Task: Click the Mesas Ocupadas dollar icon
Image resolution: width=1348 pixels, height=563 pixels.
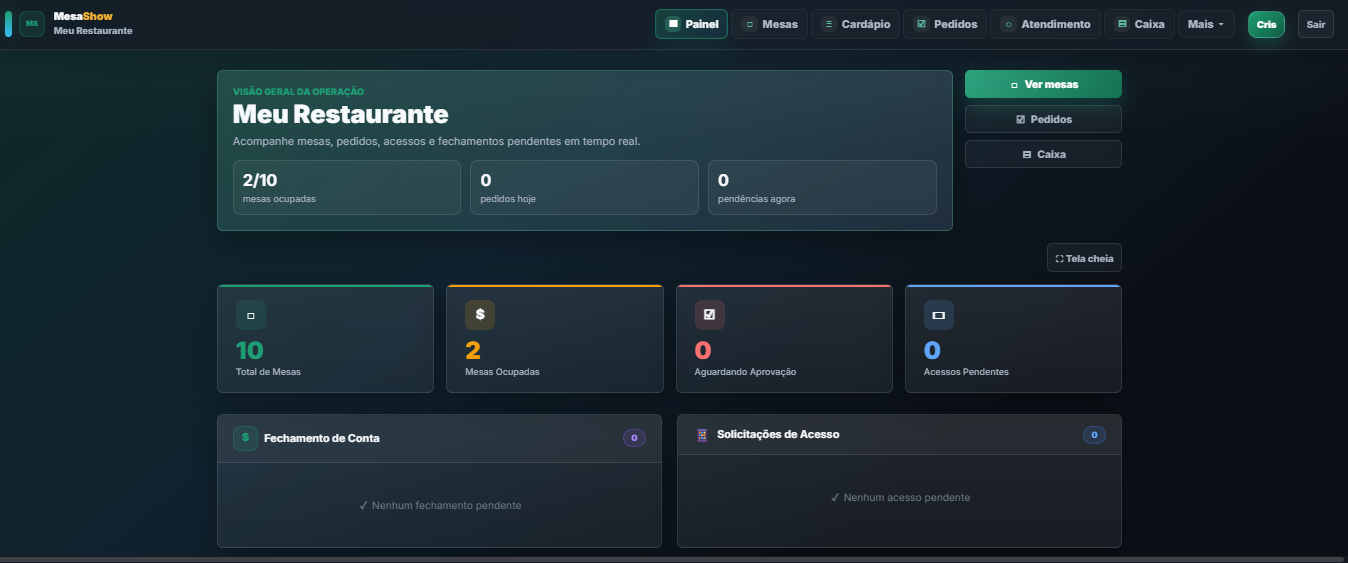Action: tap(480, 315)
